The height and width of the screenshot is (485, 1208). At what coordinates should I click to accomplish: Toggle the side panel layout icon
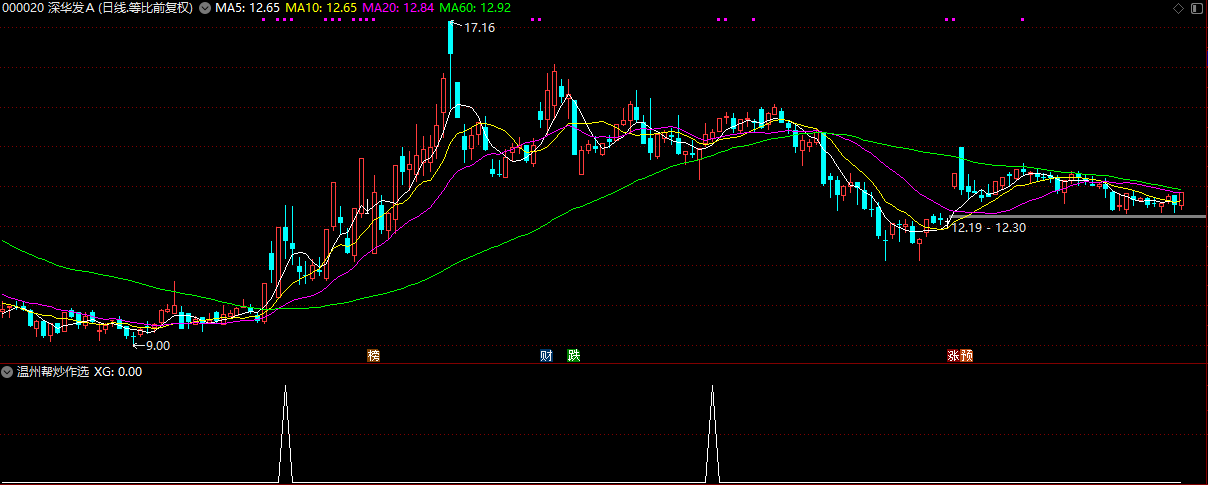pyautogui.click(x=1195, y=8)
